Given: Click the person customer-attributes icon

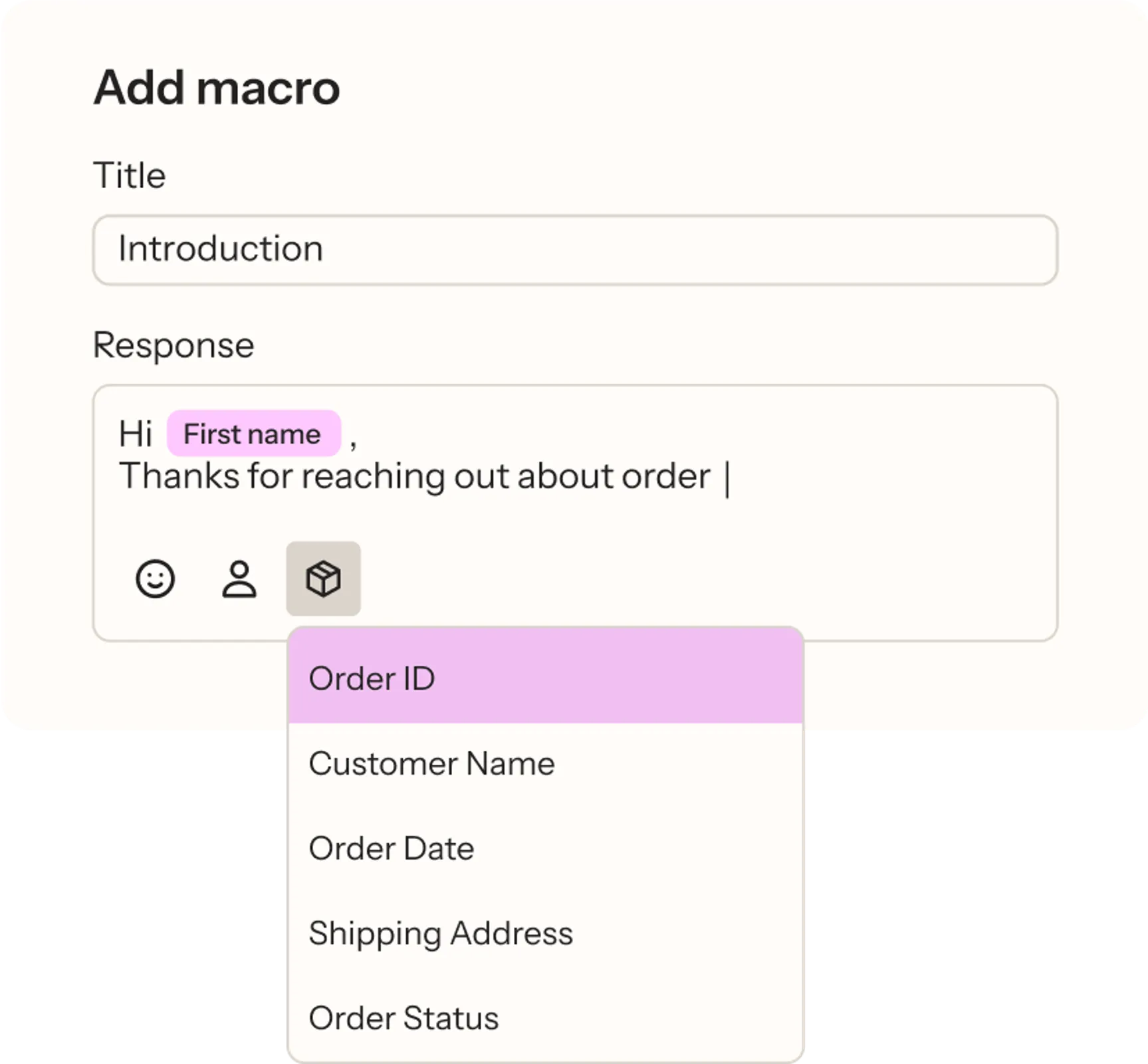Looking at the screenshot, I should pos(239,578).
